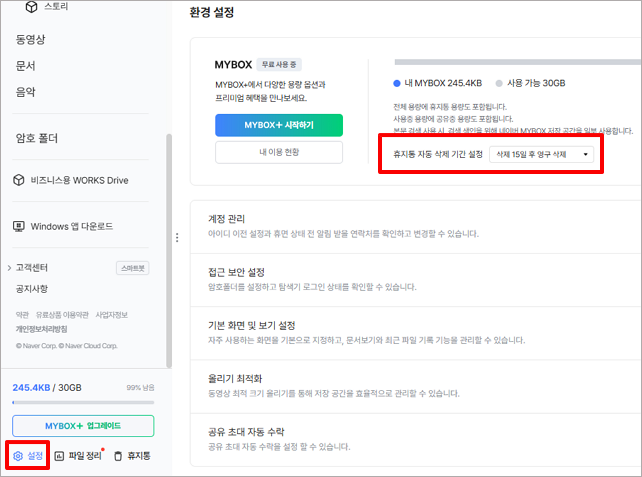This screenshot has height=477, width=642.
Task: Click the 내 이용 현황 button
Action: (278, 152)
